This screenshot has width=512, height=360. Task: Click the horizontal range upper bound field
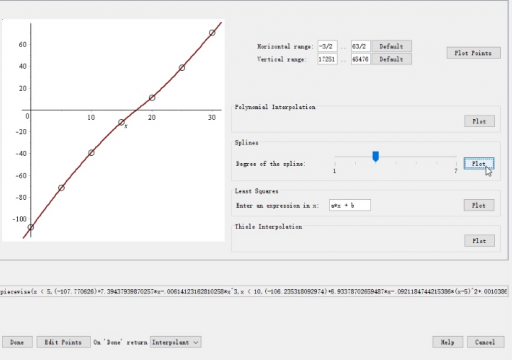361,46
